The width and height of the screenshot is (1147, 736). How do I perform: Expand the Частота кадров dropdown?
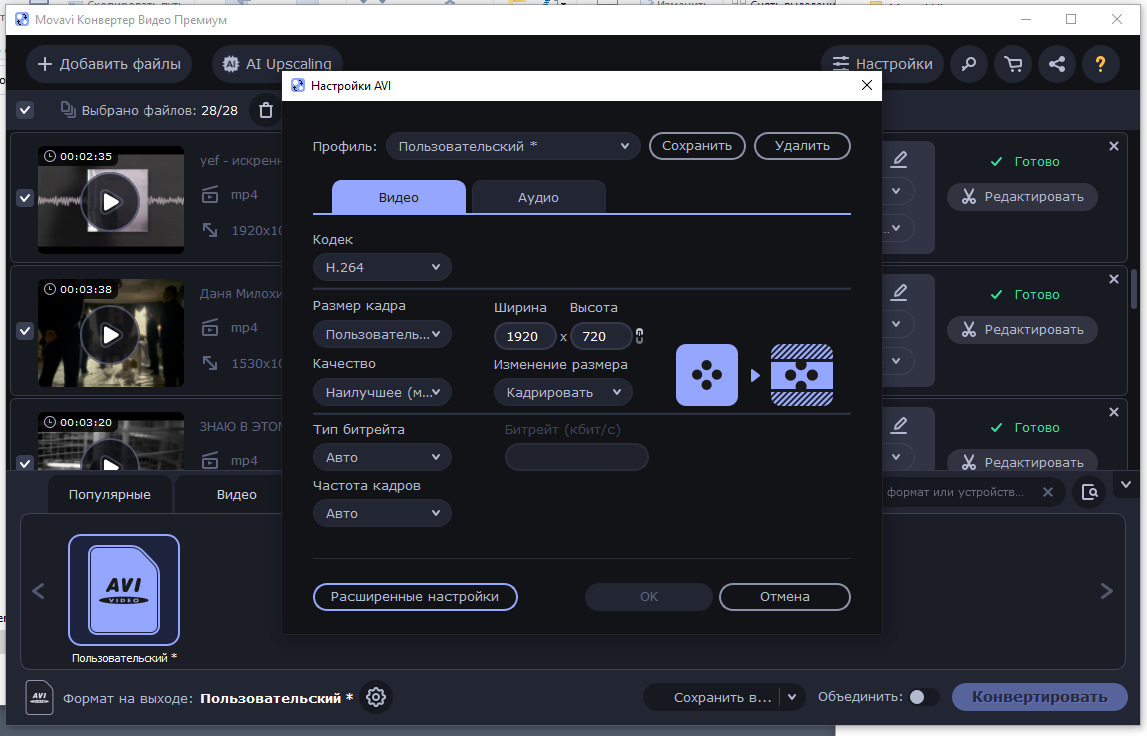pyautogui.click(x=382, y=513)
